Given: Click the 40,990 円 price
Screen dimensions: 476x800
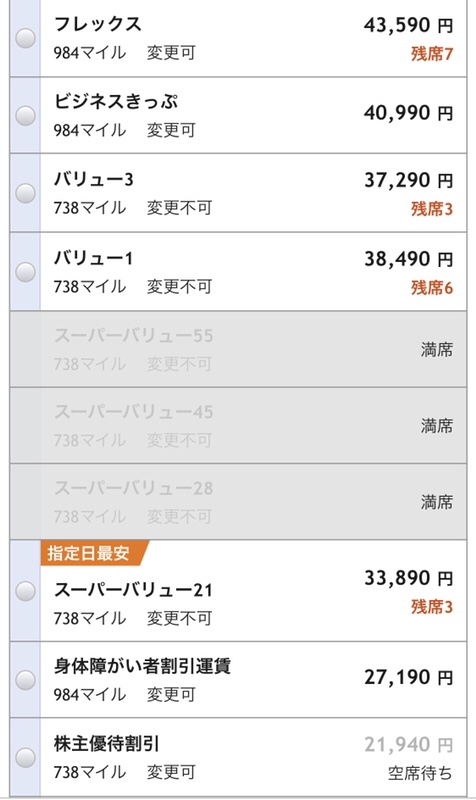Looking at the screenshot, I should 408,113.
